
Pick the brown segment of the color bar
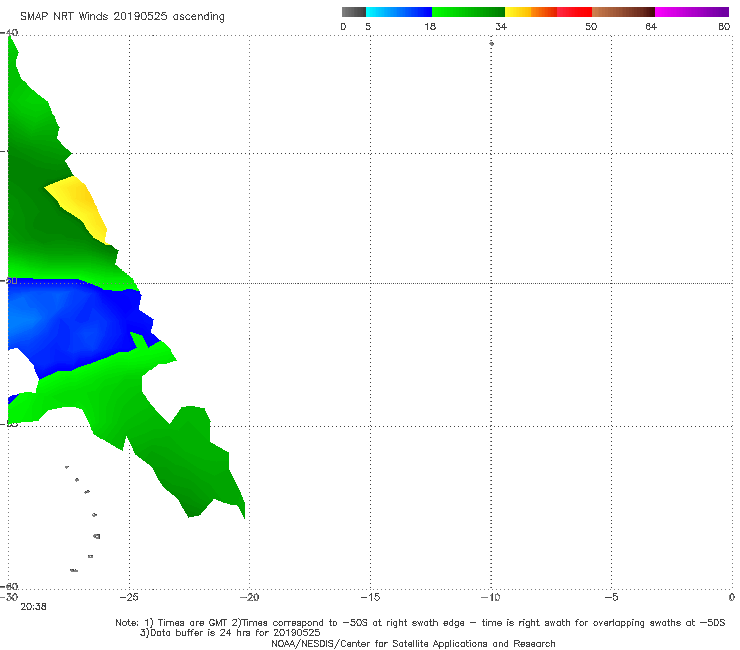click(x=623, y=12)
